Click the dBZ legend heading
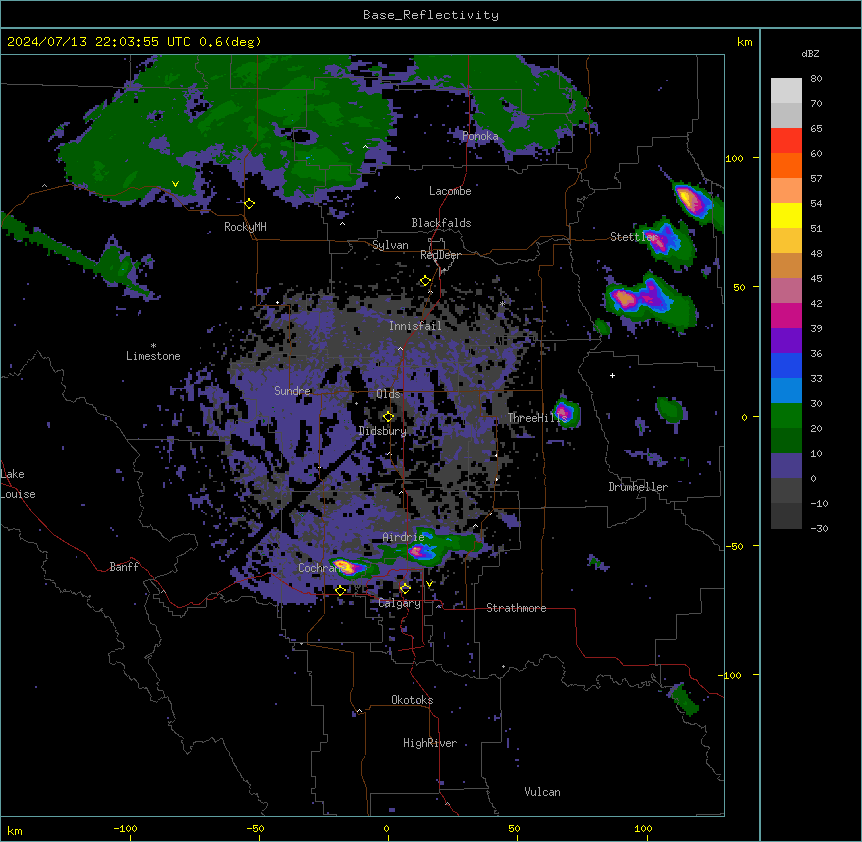This screenshot has height=842, width=862. (x=810, y=54)
